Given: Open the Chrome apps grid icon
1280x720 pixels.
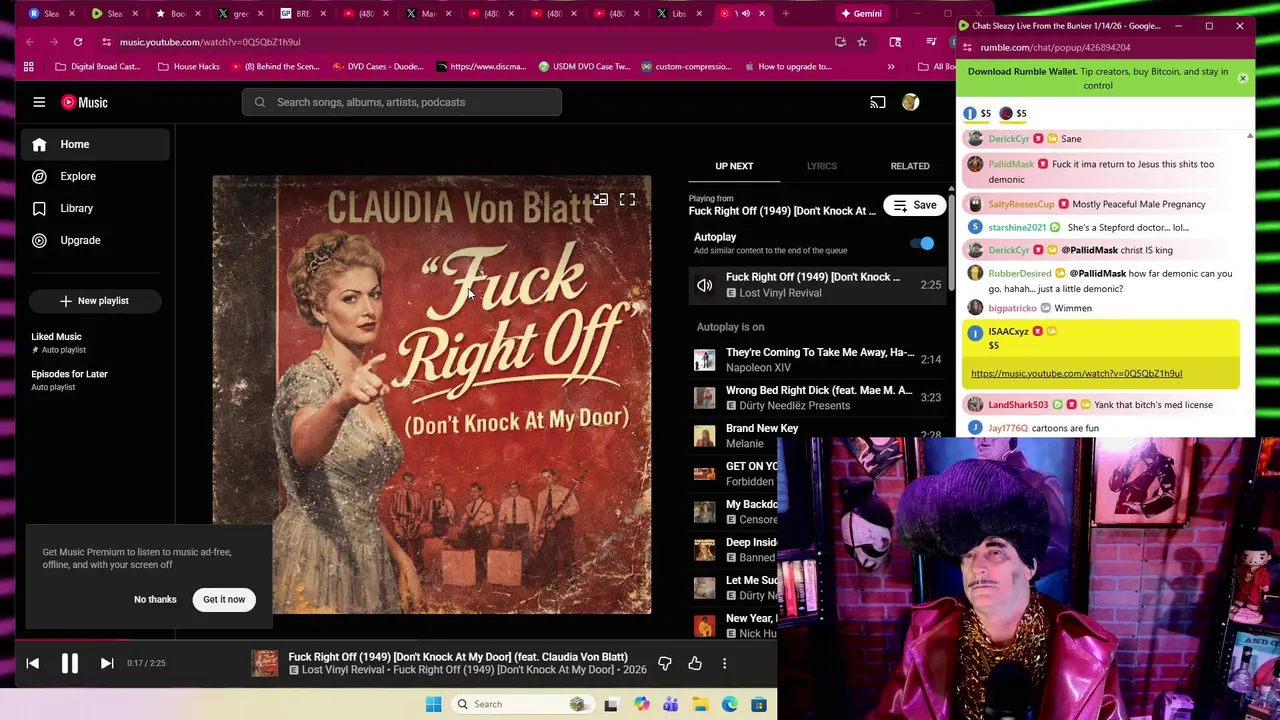Looking at the screenshot, I should pyautogui.click(x=29, y=67).
